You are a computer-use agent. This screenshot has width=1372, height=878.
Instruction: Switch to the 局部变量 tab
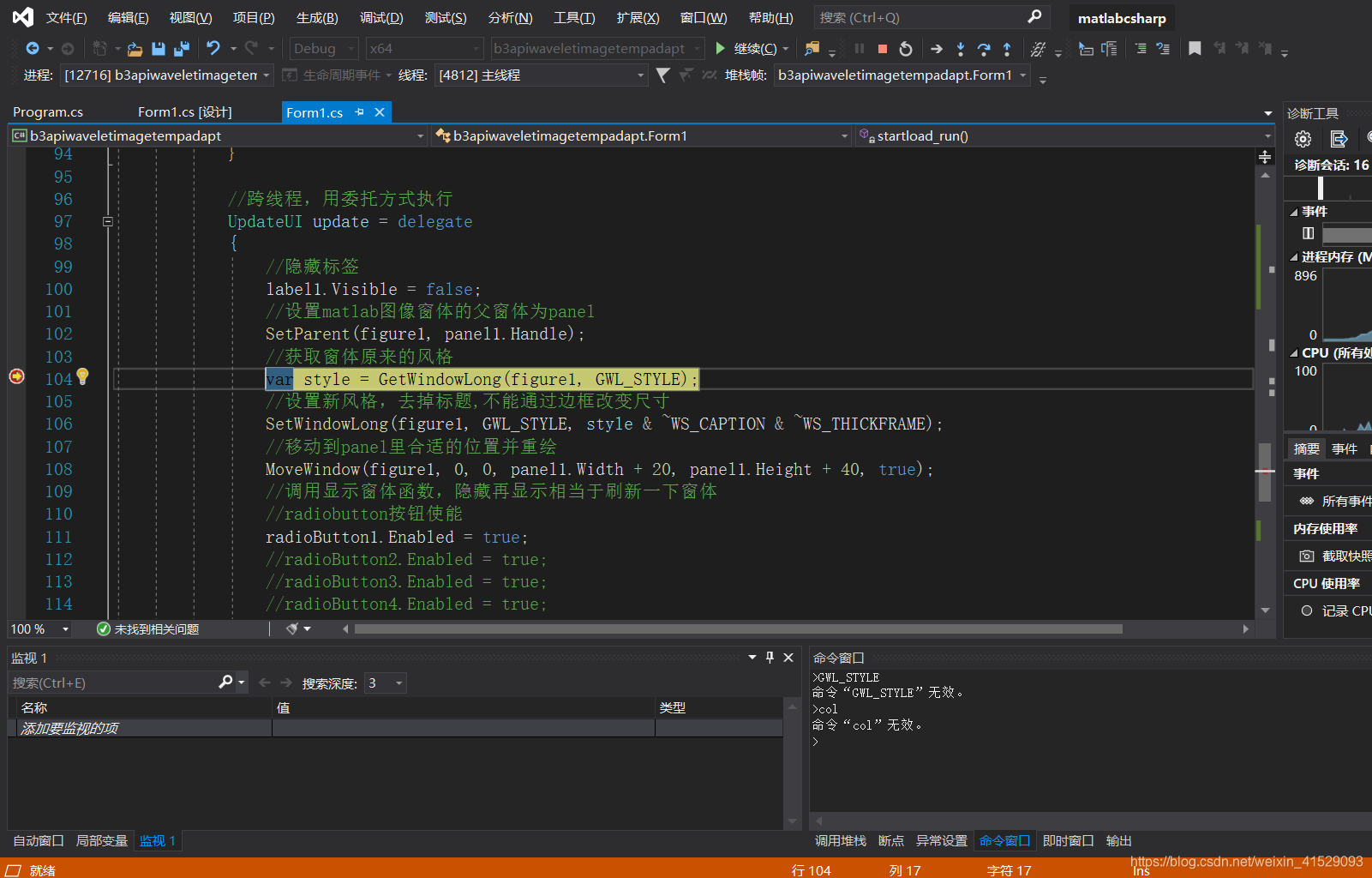click(x=101, y=841)
